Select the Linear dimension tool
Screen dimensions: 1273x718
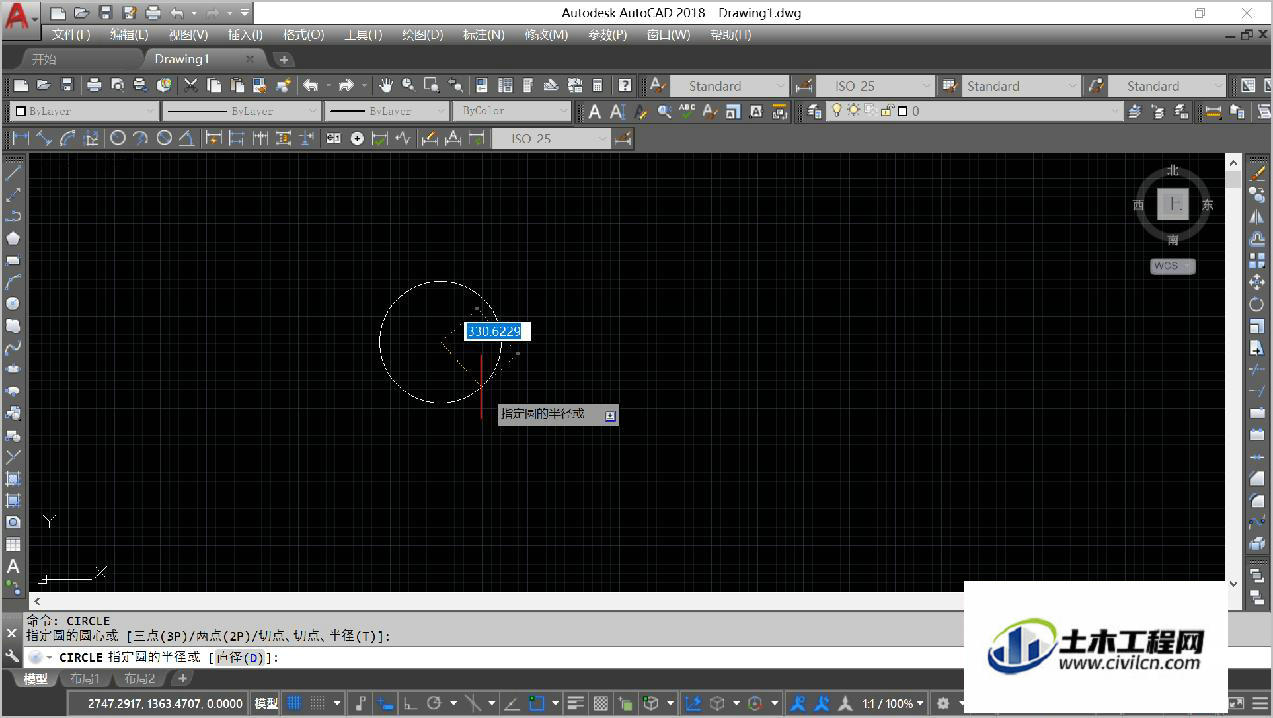point(20,138)
